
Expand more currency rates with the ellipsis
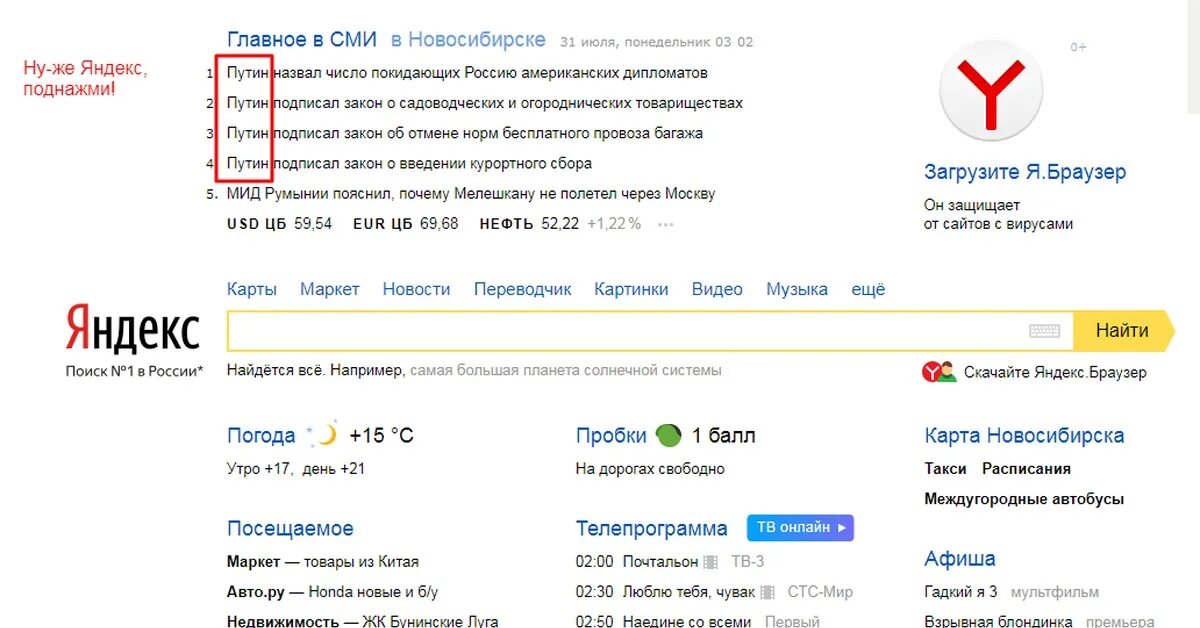click(x=665, y=224)
